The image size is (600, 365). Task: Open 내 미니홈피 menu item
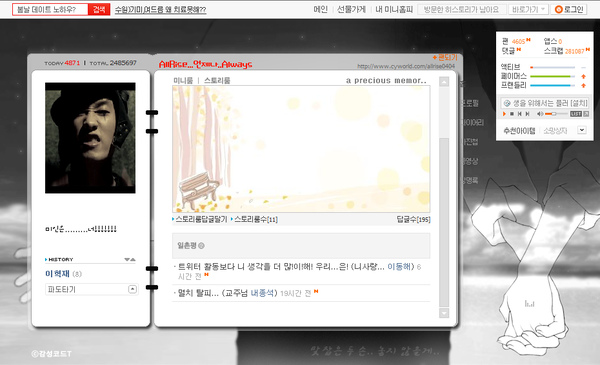pos(394,9)
